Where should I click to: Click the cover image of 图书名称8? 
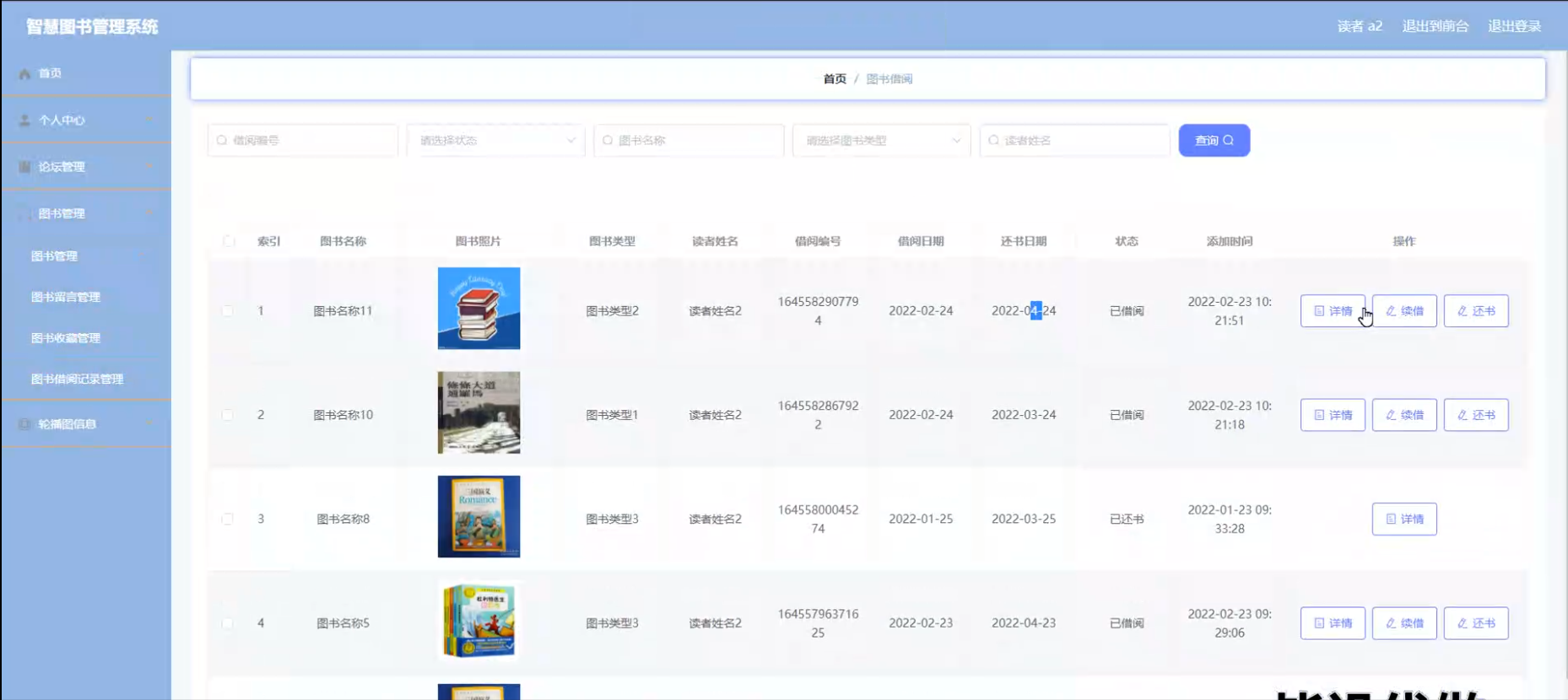479,517
